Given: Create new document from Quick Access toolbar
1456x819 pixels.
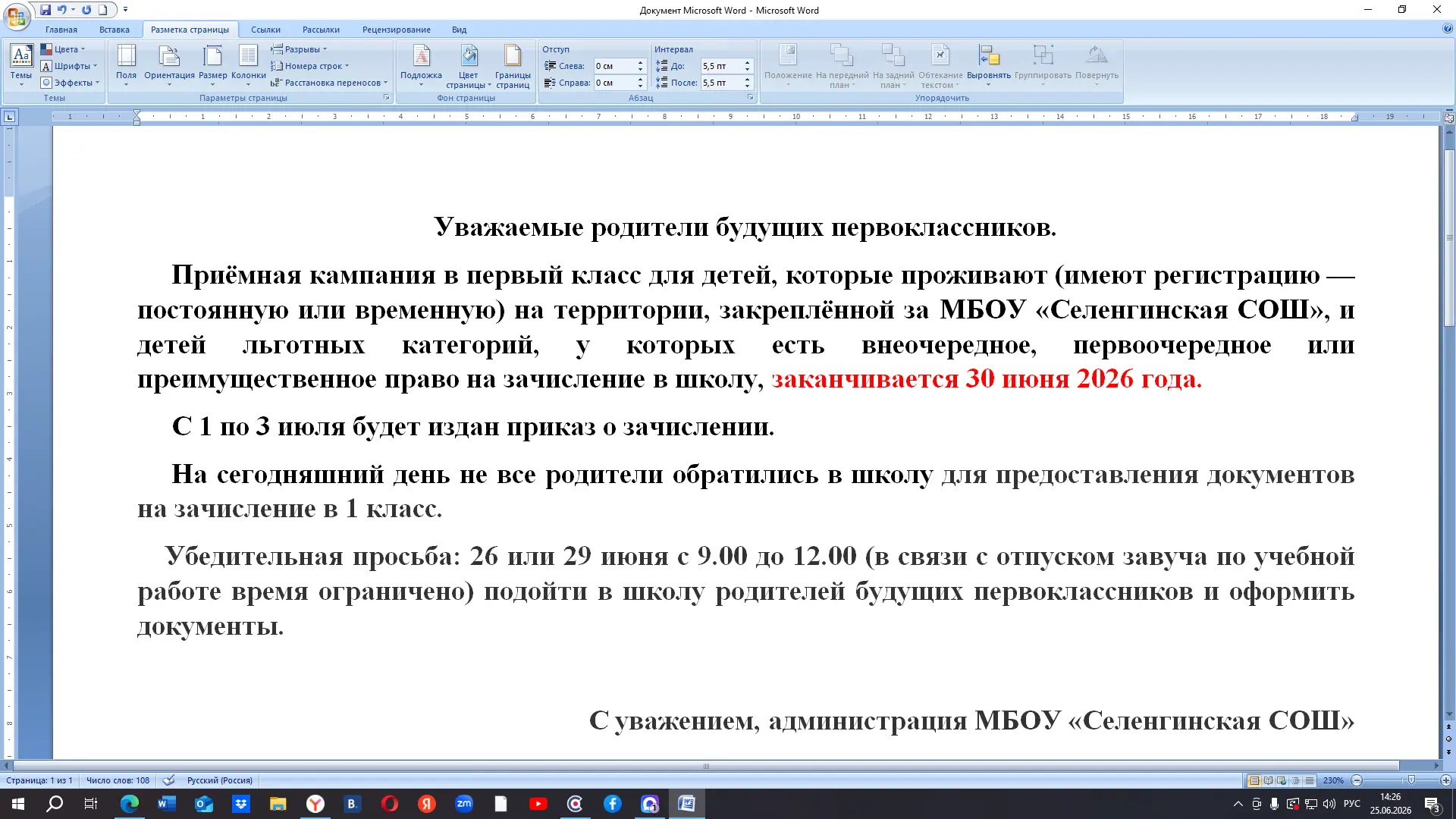Looking at the screenshot, I should tap(103, 10).
